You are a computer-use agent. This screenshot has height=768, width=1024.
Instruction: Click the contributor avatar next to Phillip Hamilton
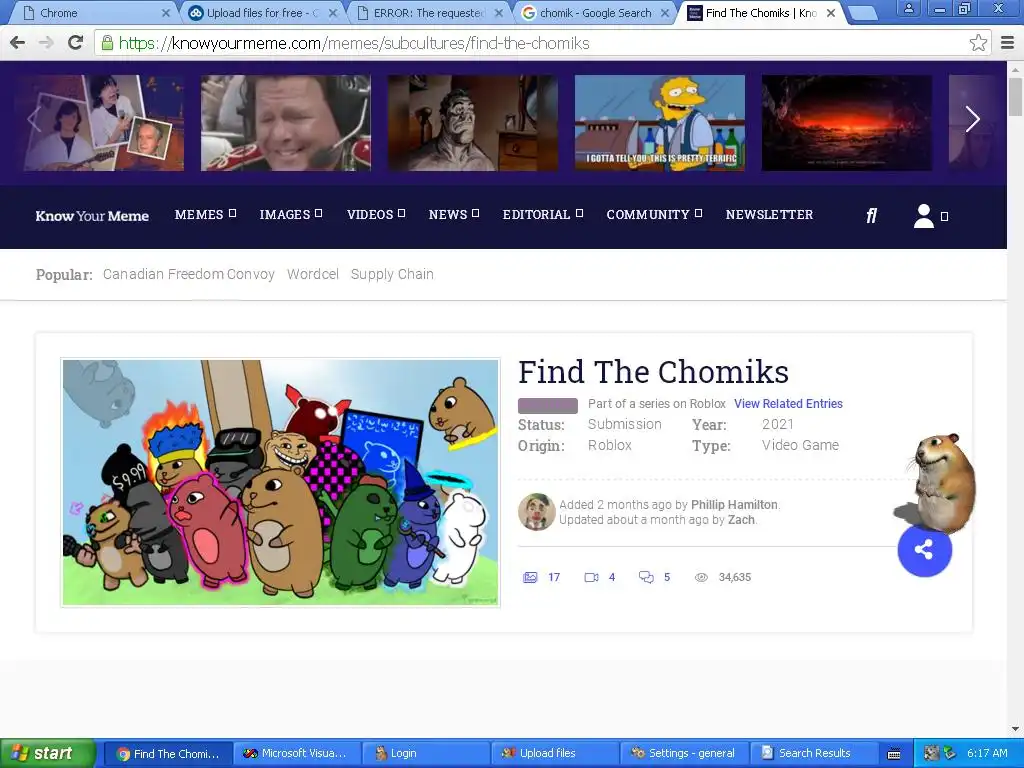click(537, 511)
